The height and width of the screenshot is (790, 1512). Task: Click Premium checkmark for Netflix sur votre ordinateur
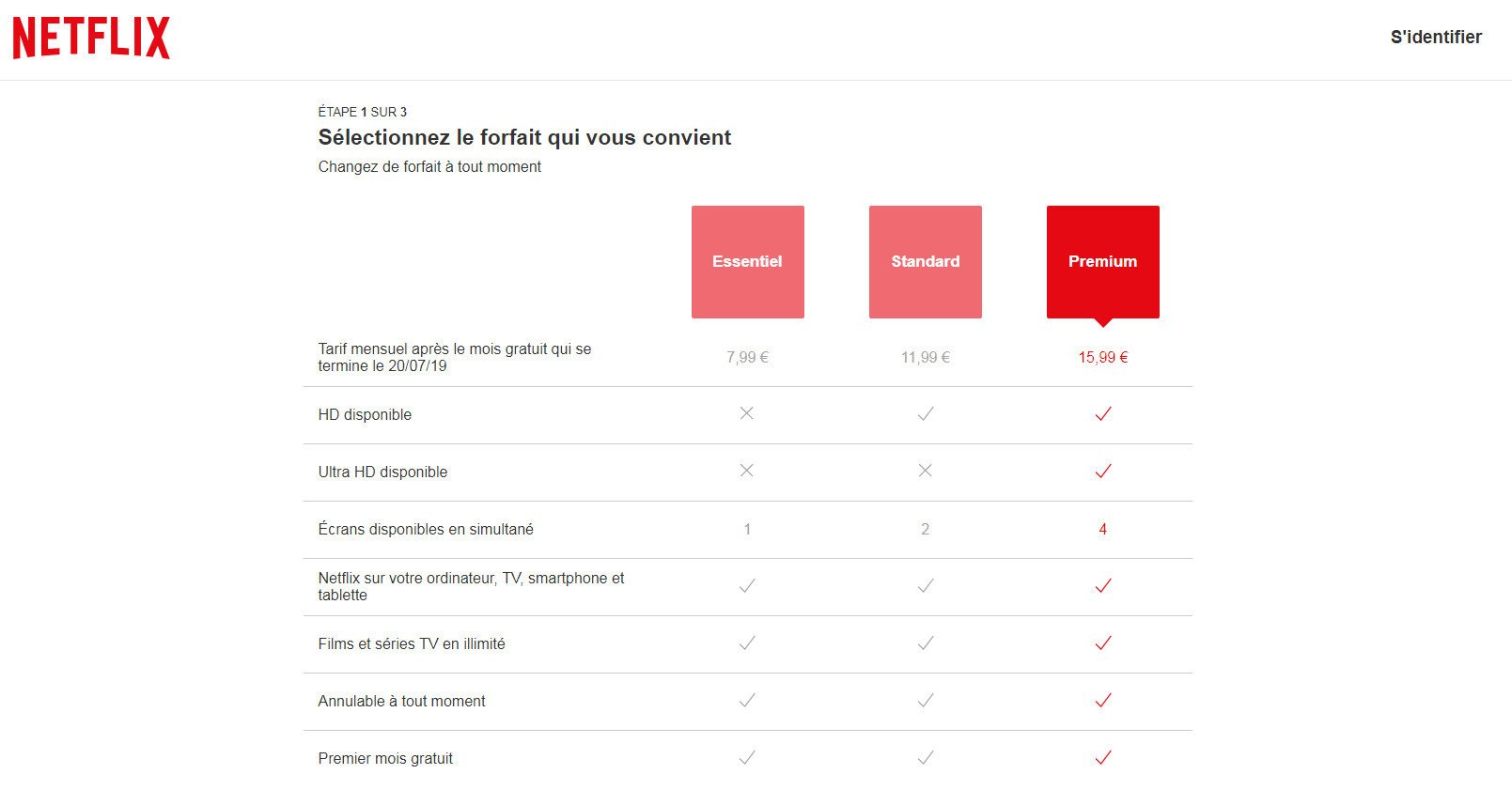coord(1103,586)
